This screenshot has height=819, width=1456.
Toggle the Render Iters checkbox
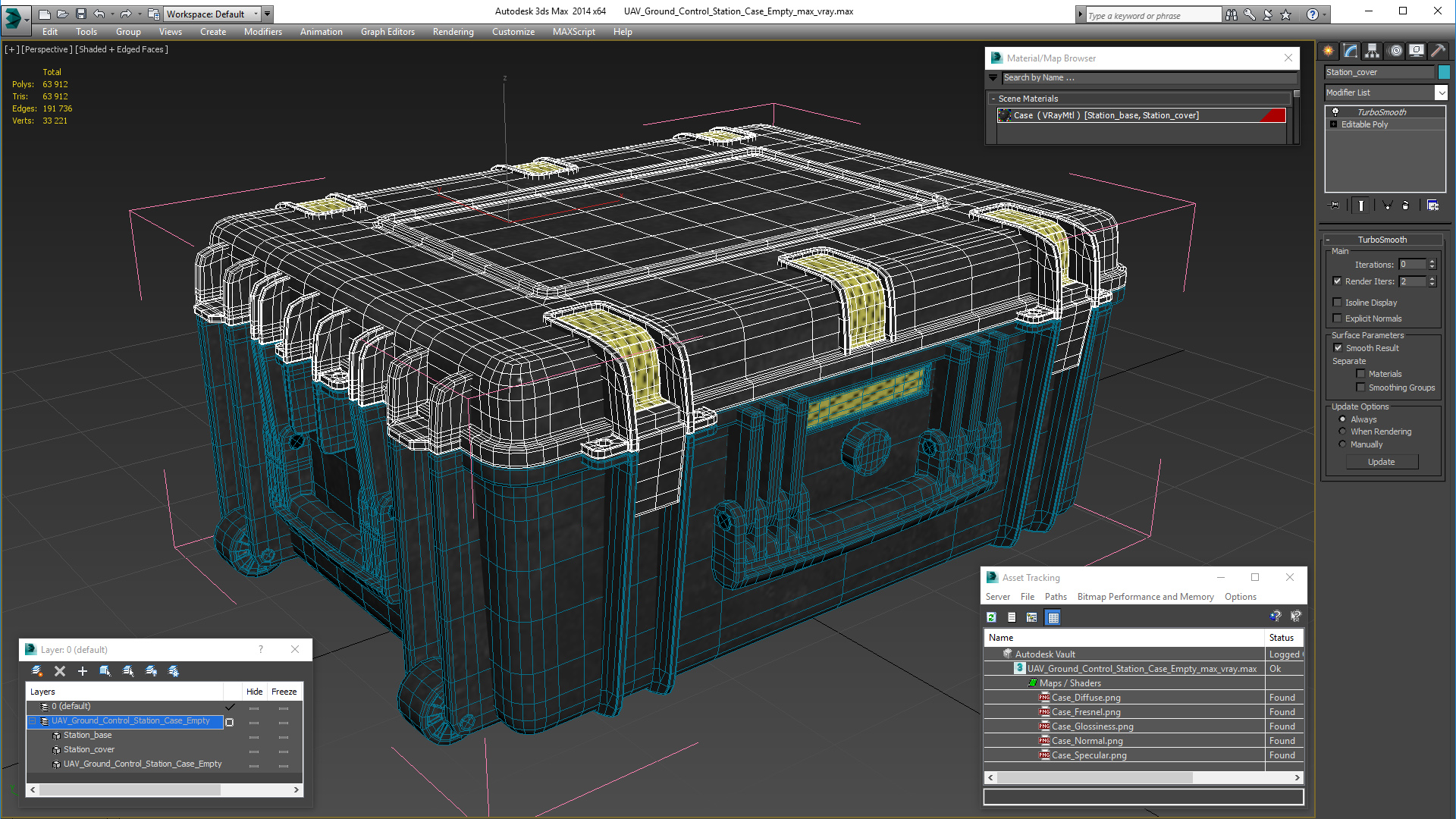1338,281
